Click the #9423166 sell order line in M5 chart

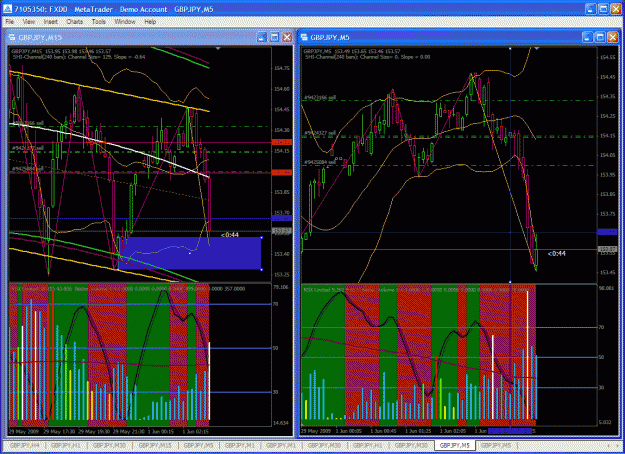point(448,100)
